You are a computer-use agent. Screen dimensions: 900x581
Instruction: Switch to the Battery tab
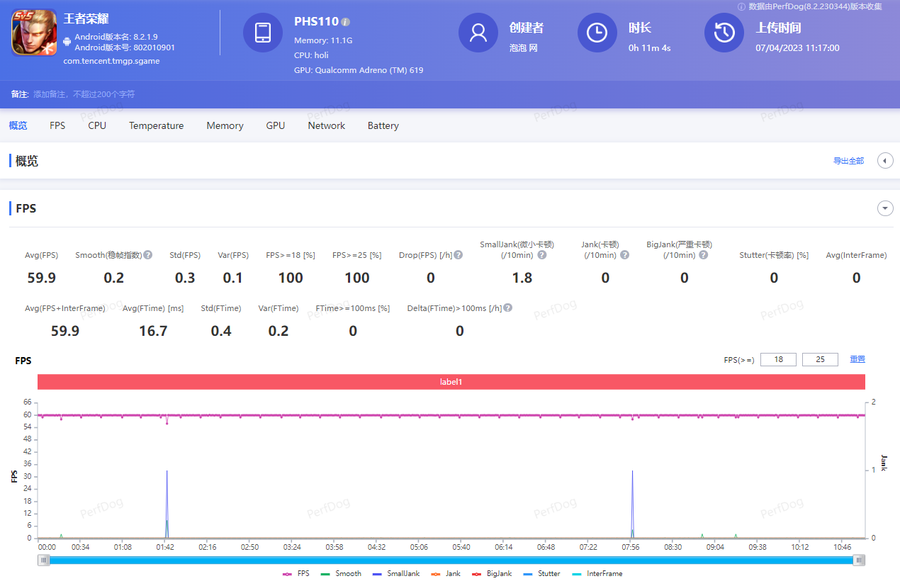coord(383,126)
